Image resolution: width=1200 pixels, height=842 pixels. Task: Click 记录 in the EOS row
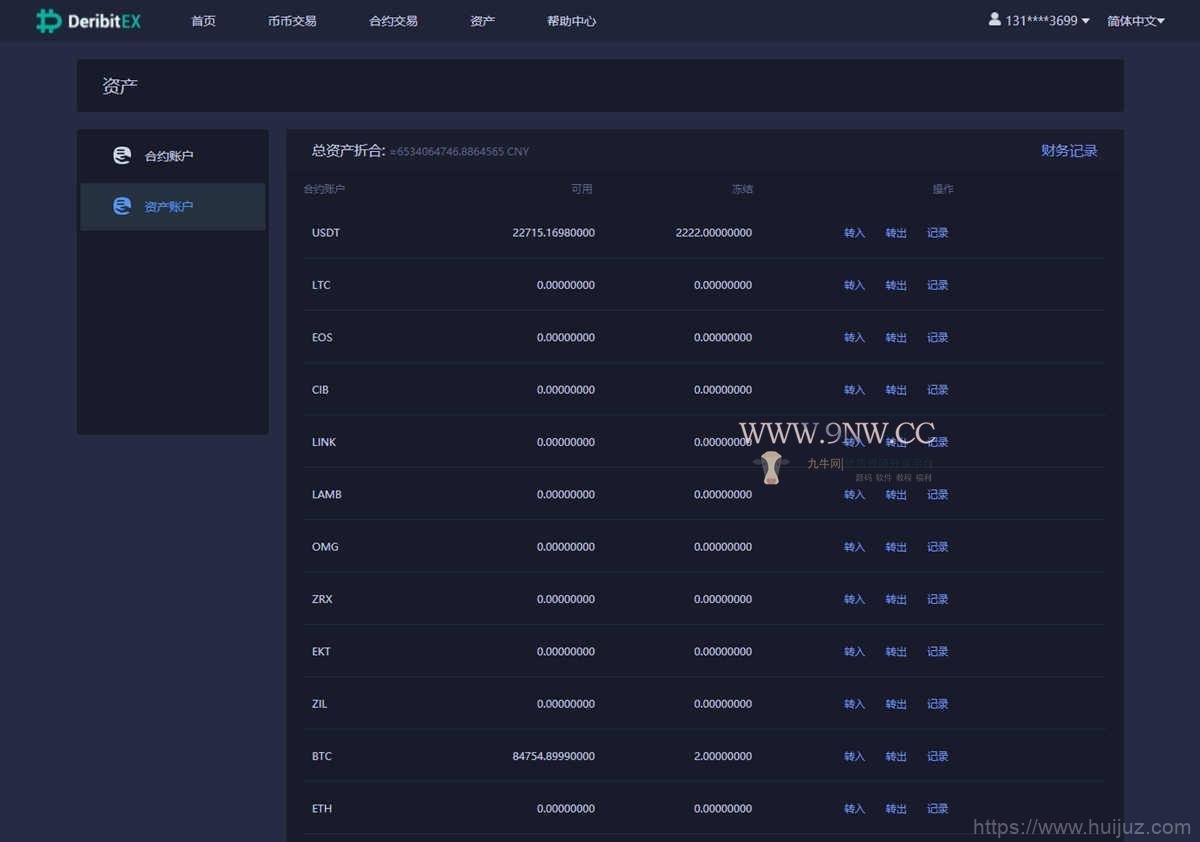coord(937,337)
